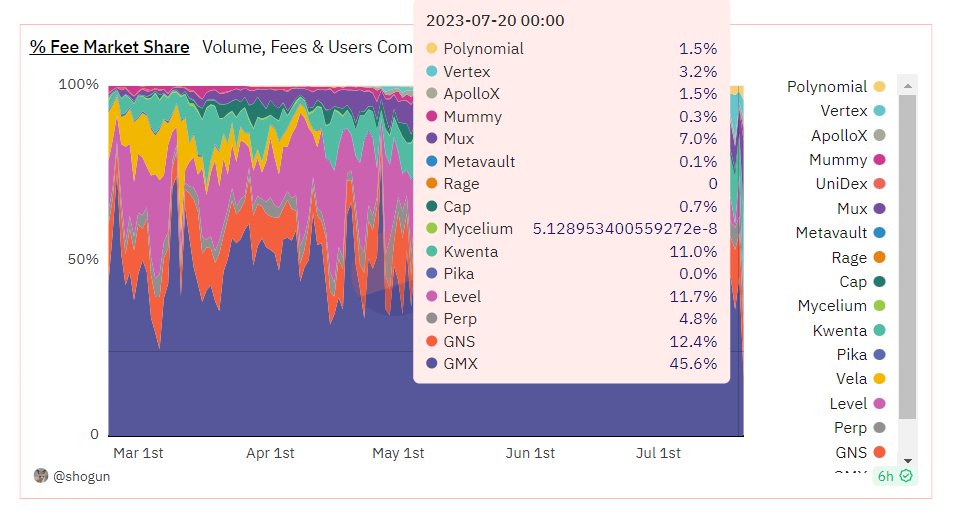Click the Vela yellow color dot
This screenshot has height=519, width=955.
(879, 379)
